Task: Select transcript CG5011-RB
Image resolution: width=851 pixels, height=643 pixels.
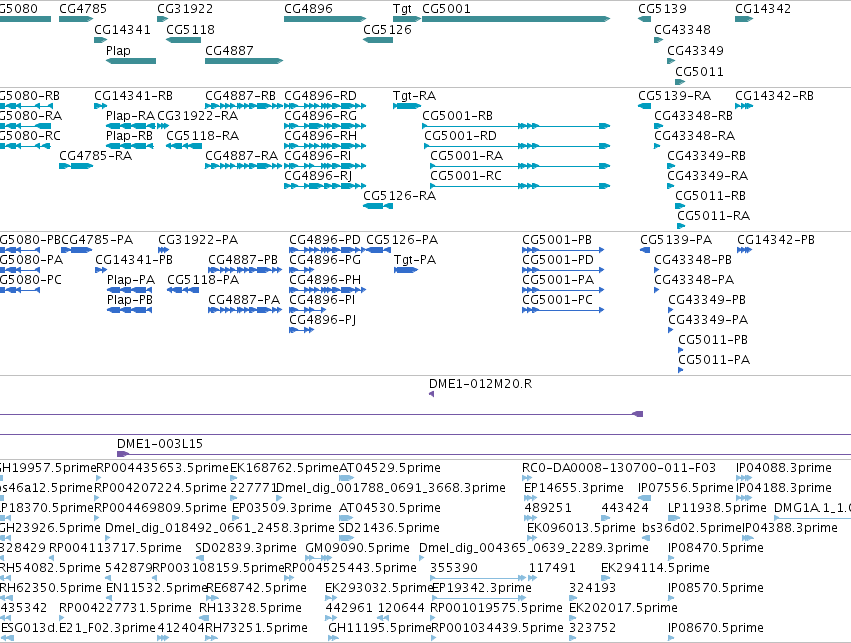Action: click(x=680, y=206)
